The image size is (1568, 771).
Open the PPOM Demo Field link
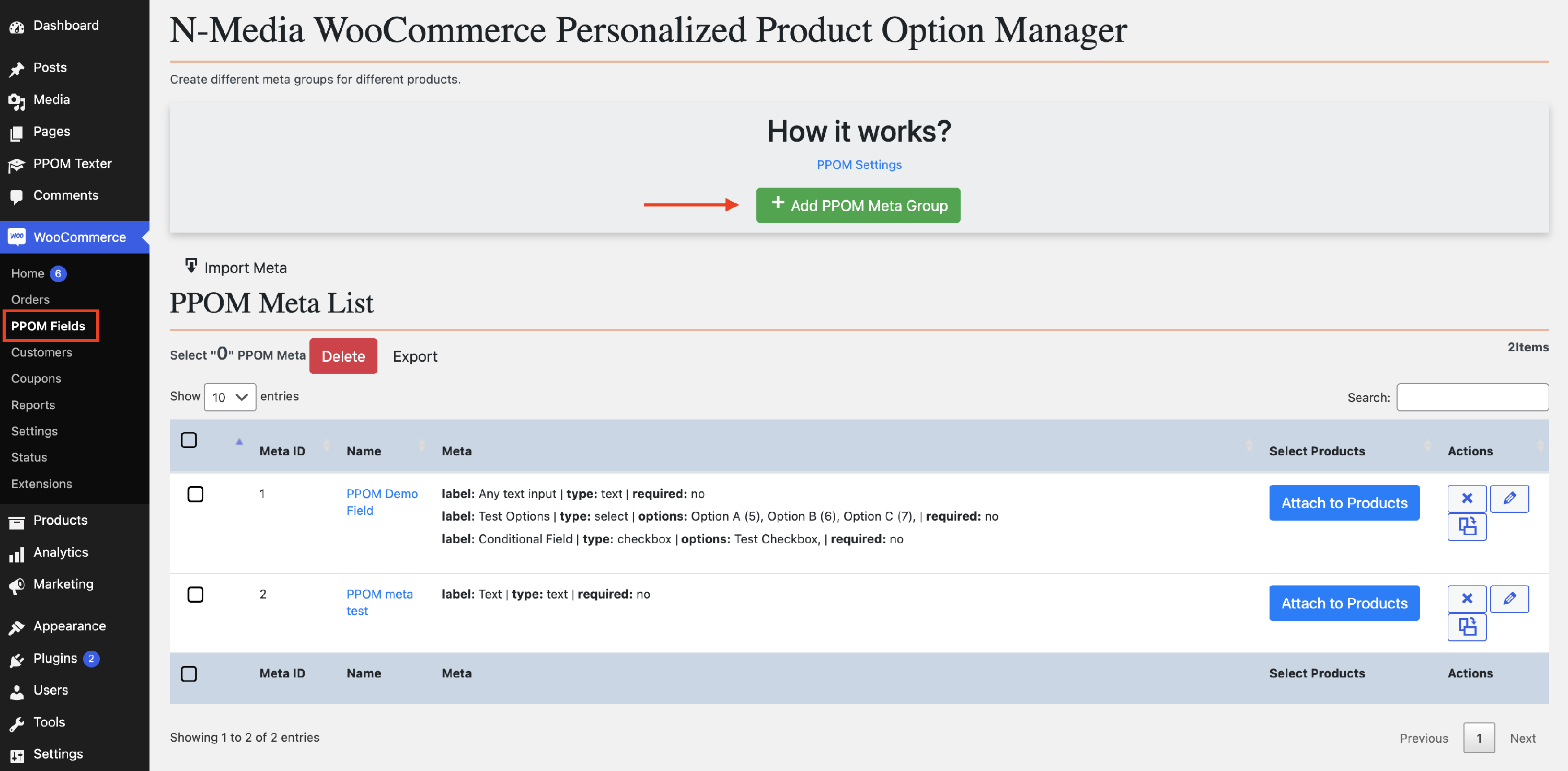pyautogui.click(x=382, y=503)
